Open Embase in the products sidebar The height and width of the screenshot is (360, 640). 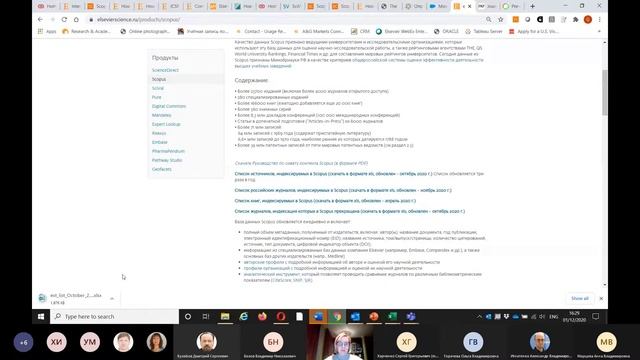pyautogui.click(x=160, y=142)
